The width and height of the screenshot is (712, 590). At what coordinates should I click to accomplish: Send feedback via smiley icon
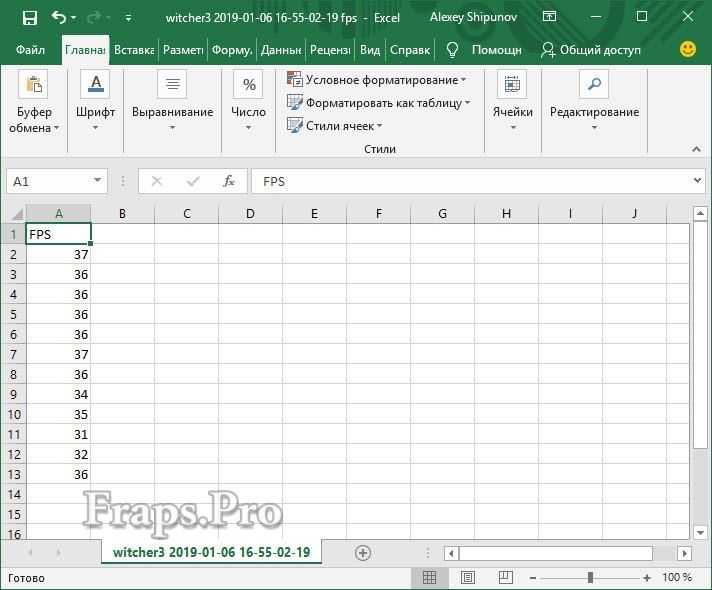pos(687,49)
